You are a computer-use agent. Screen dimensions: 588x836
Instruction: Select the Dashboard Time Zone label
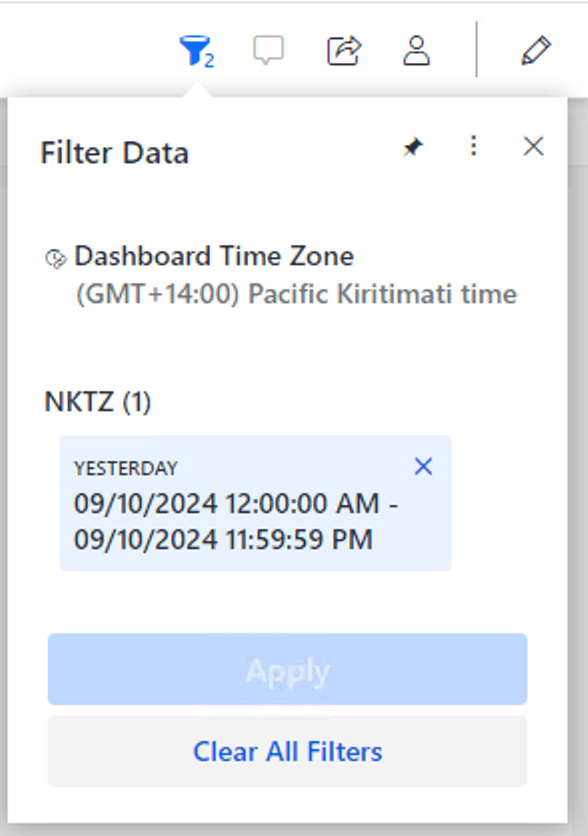214,256
